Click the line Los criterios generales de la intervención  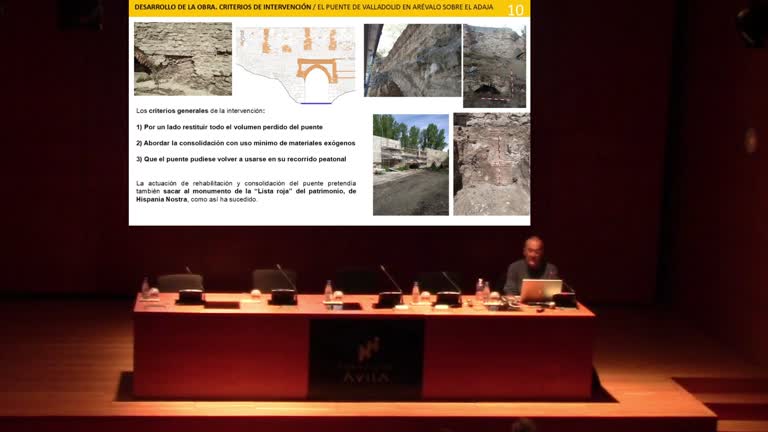coord(200,111)
